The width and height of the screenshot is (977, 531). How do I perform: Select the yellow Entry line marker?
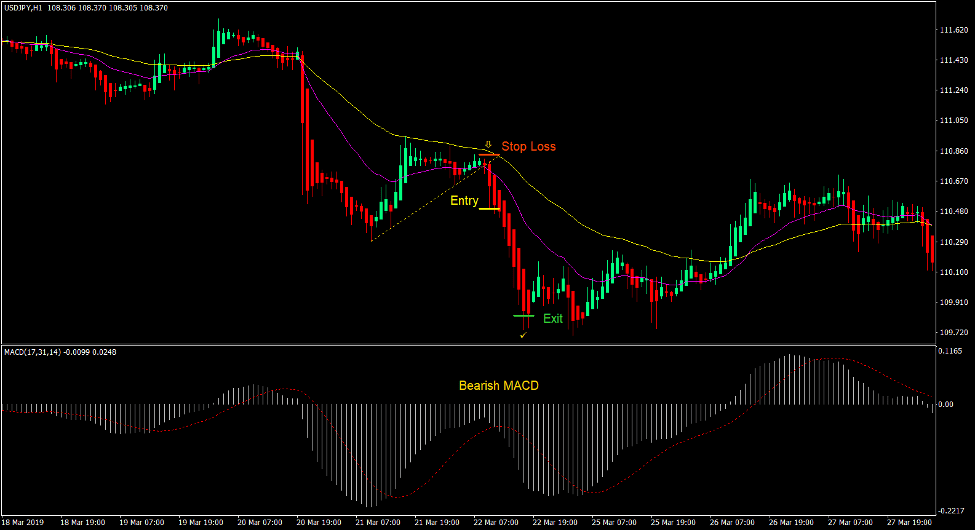[490, 210]
